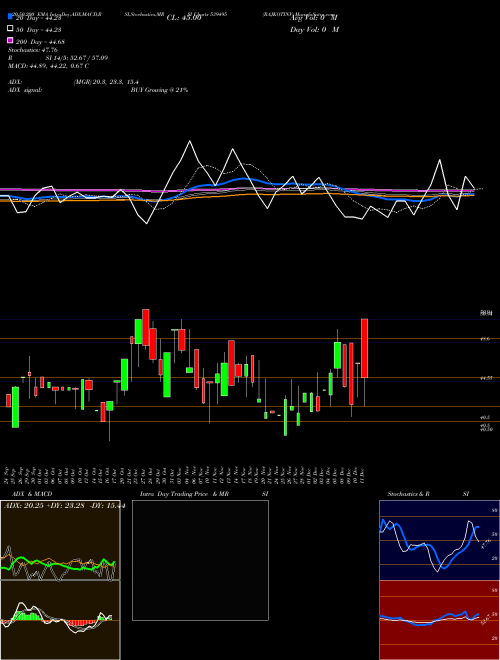Screen dimensions: 500x660
Task: Click the 'Intra Day Trading Price & MR' title
Action: pyautogui.click(x=184, y=494)
